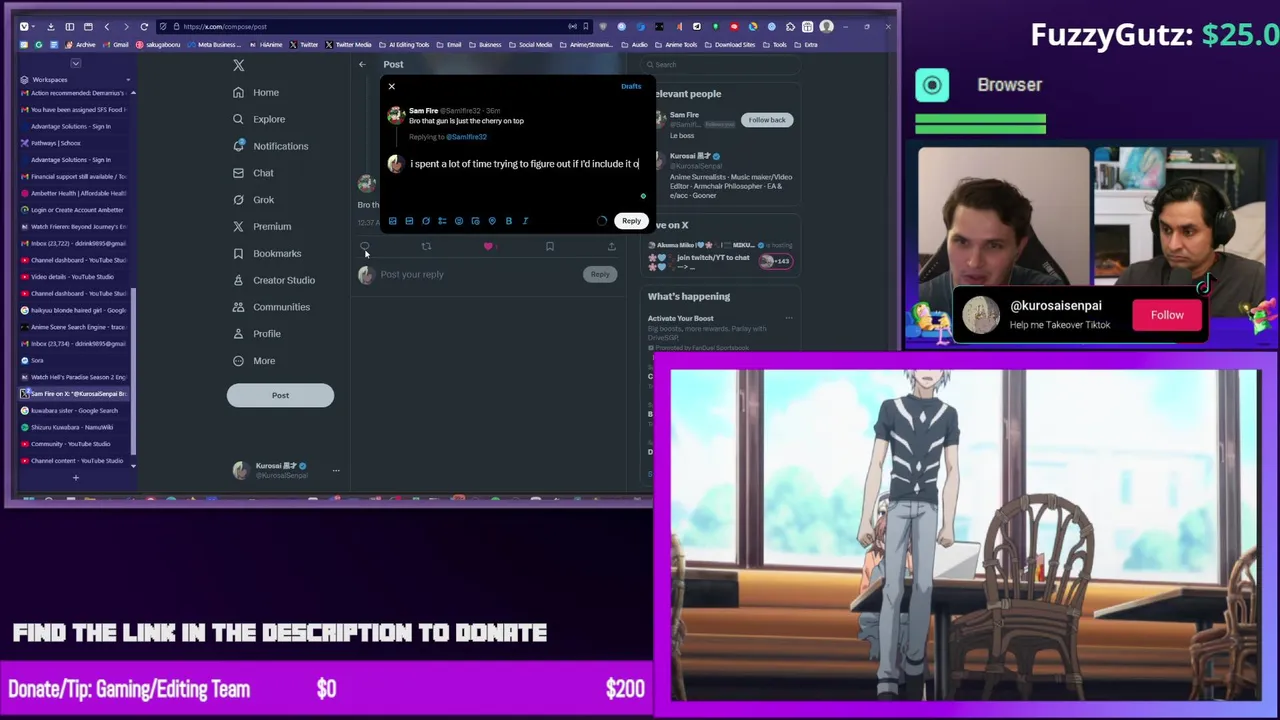The image size is (1280, 720).
Task: Tag a location in the reply
Action: coord(492,221)
